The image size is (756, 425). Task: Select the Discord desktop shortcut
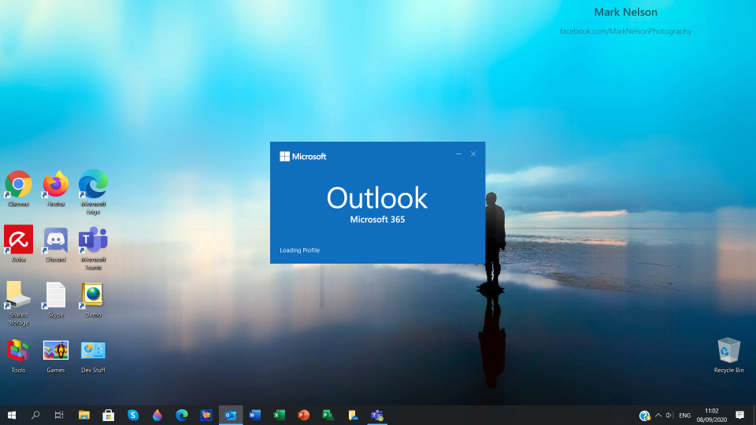tap(56, 245)
